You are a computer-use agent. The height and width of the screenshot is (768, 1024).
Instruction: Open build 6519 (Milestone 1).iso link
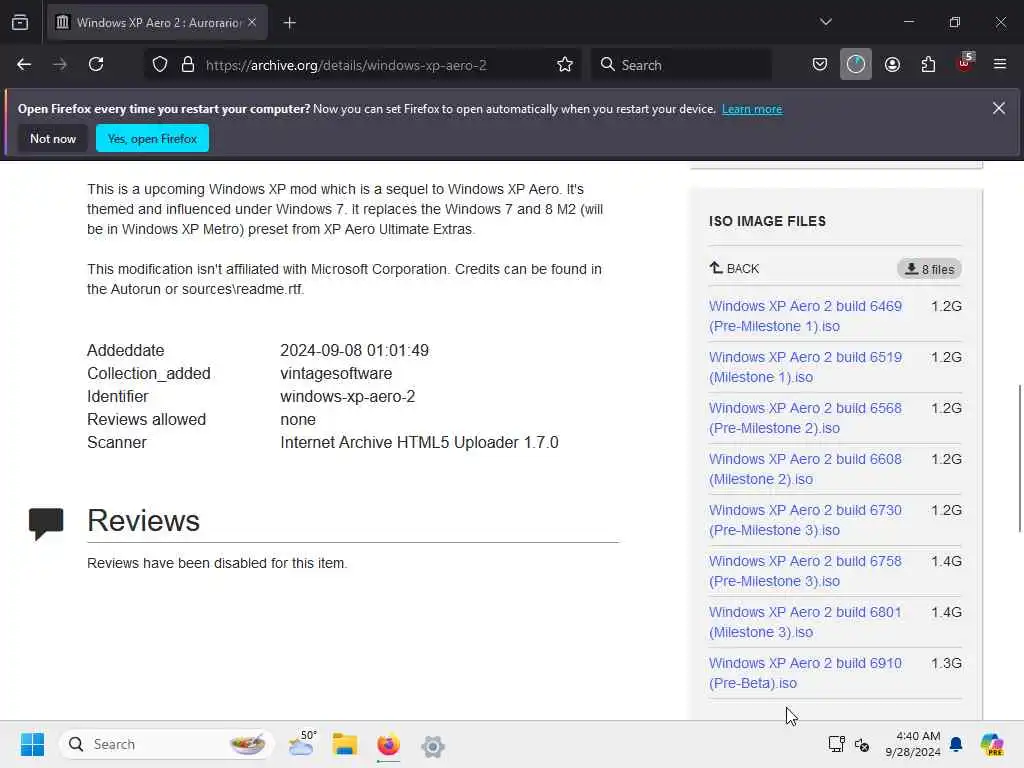tap(805, 367)
